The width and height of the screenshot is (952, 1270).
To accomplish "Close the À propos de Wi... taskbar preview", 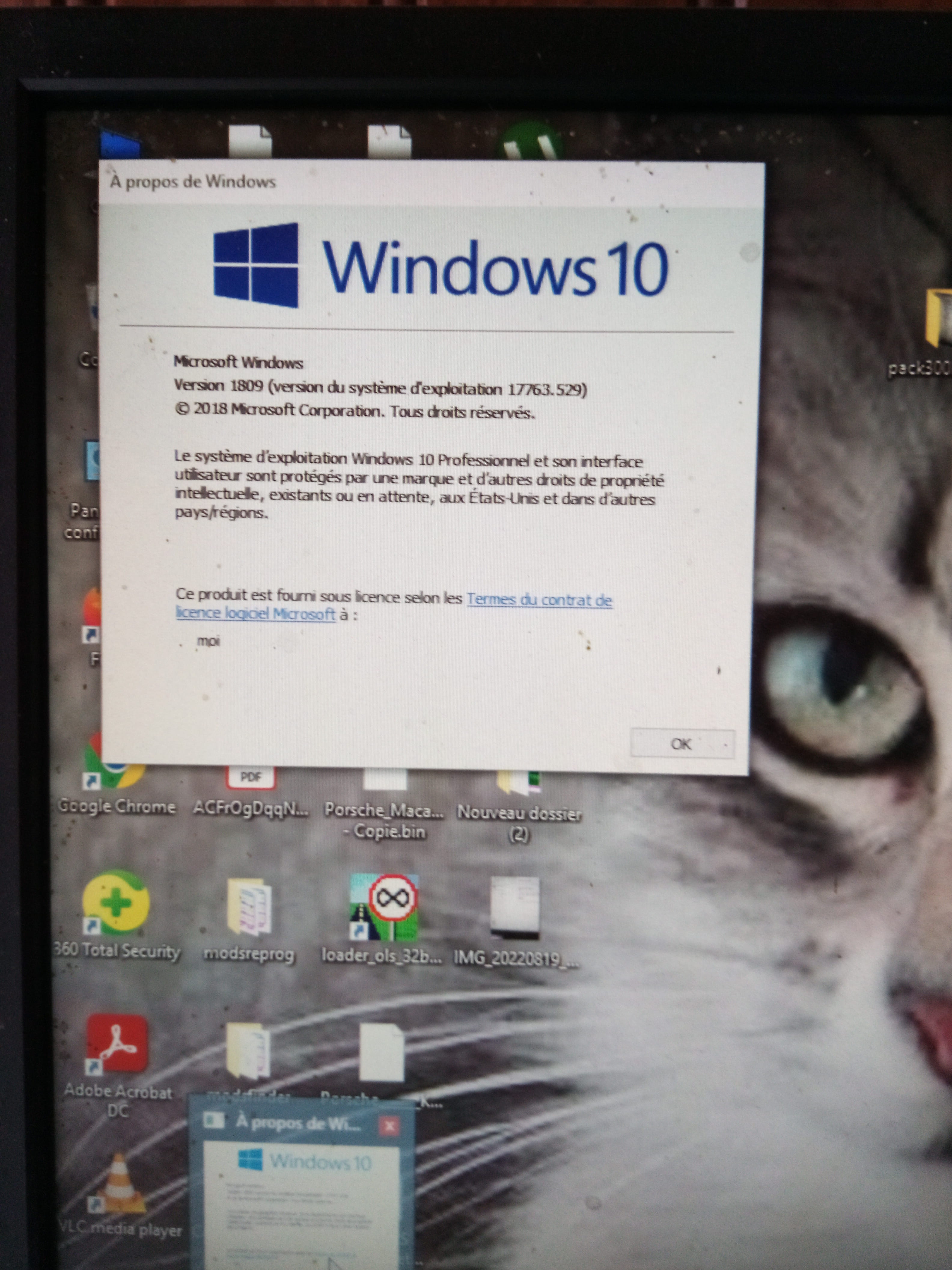I will pyautogui.click(x=390, y=1126).
